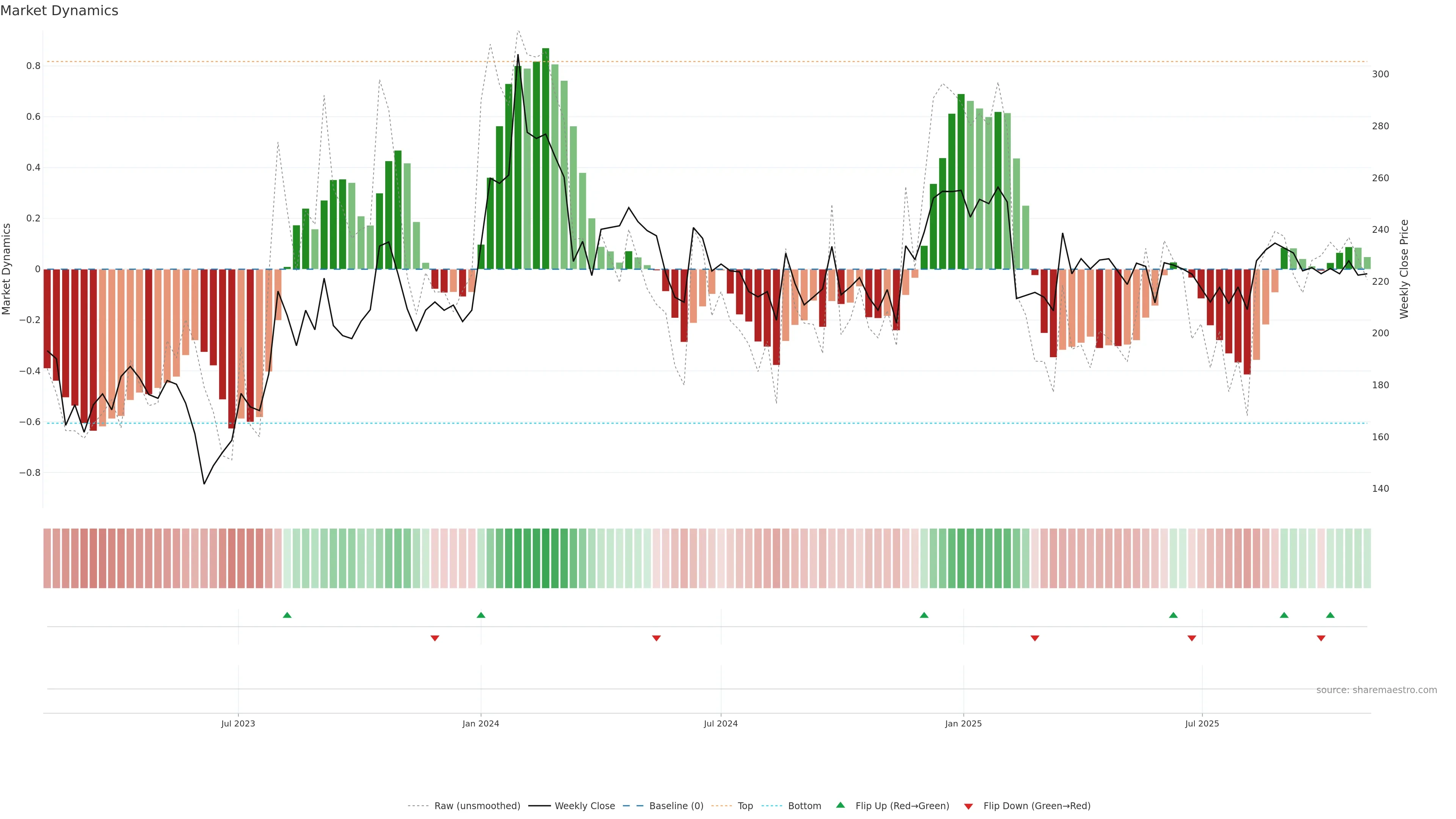This screenshot has height=819, width=1456.
Task: Click the source: sharemaestro.com text
Action: click(x=1376, y=690)
